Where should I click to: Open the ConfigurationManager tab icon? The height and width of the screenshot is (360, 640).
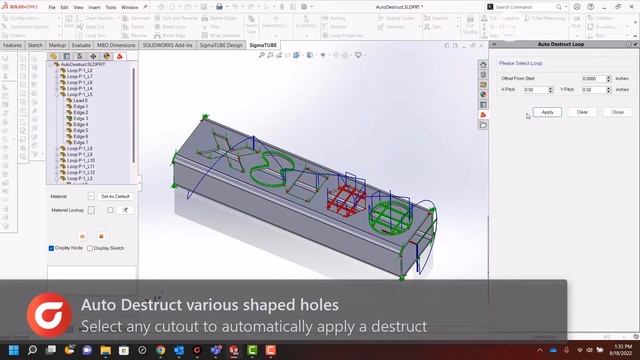point(80,56)
